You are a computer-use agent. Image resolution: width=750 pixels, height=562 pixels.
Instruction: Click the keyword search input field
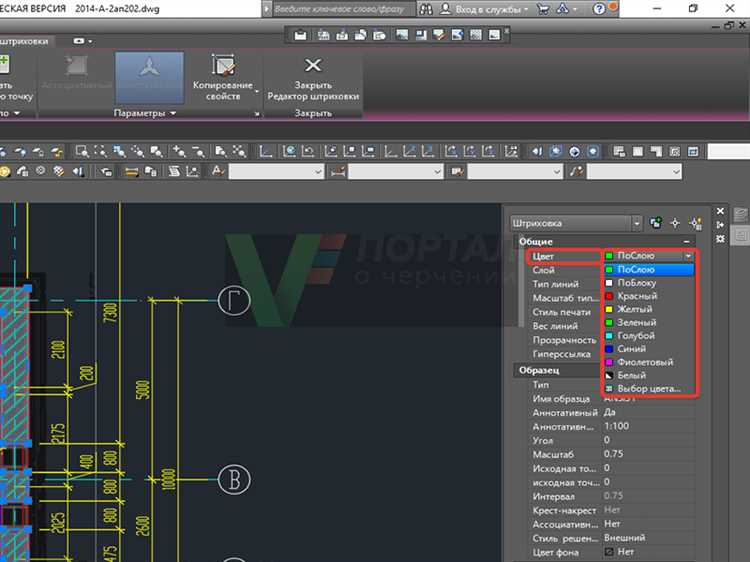[343, 9]
